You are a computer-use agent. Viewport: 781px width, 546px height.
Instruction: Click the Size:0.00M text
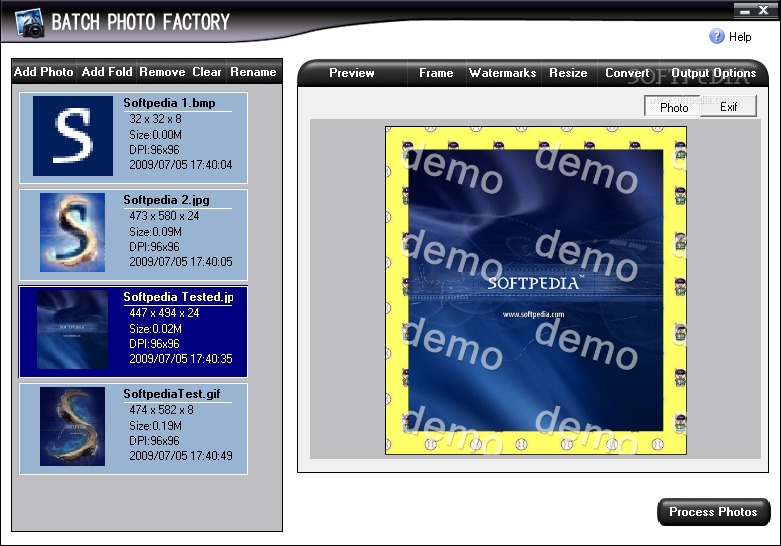coord(155,135)
